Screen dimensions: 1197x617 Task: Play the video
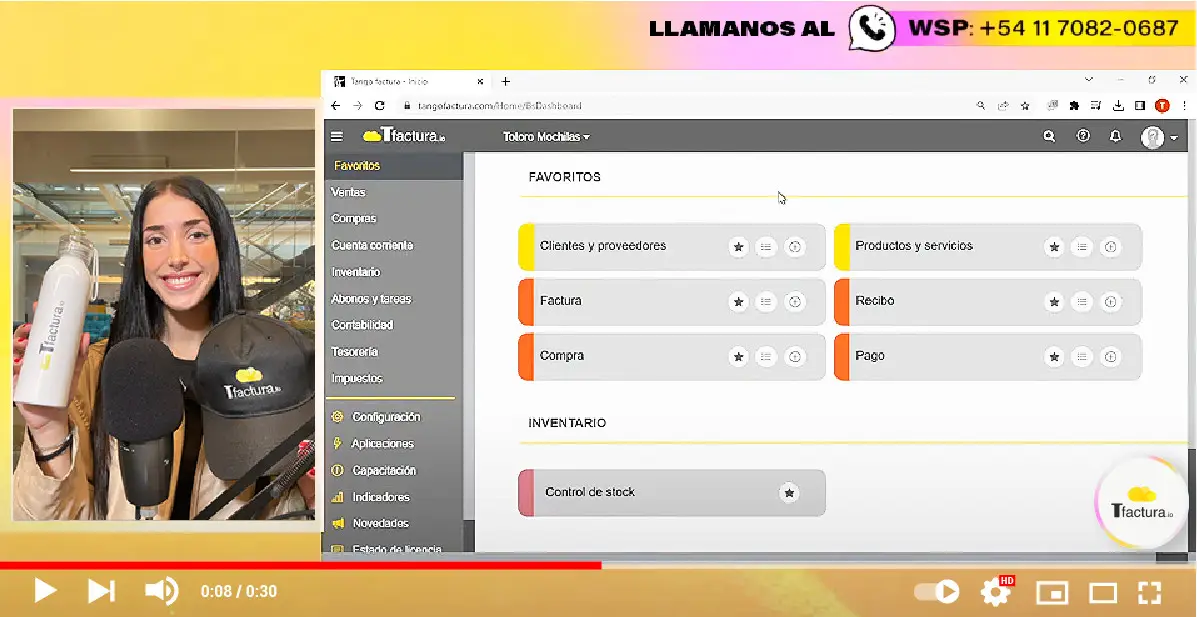pos(44,591)
